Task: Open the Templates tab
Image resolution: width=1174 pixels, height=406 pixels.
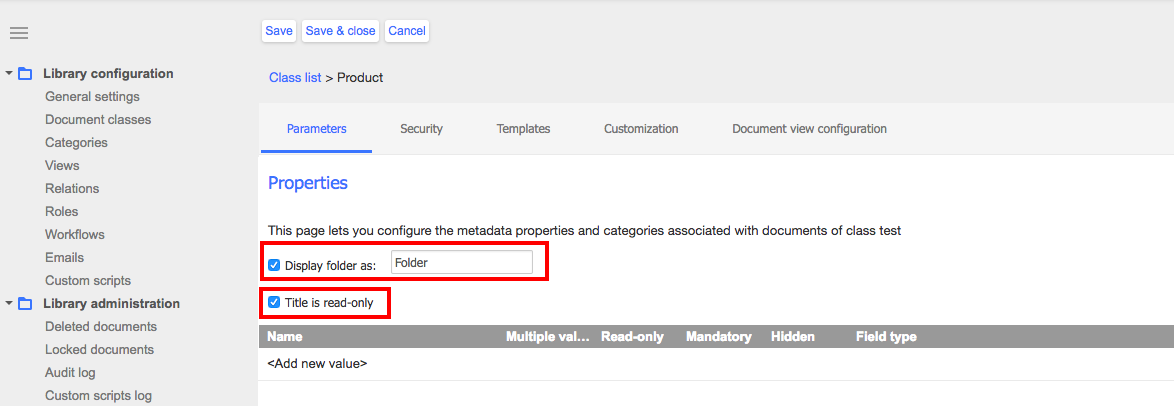Action: pyautogui.click(x=523, y=129)
